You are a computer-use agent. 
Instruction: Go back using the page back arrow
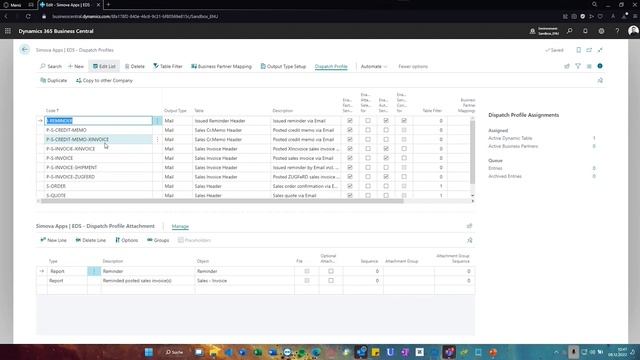point(24,50)
